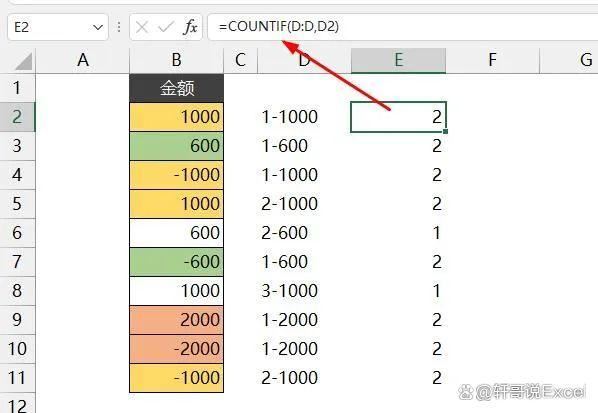Click the fill handle of cell E2
This screenshot has height=413, width=598.
click(445, 132)
